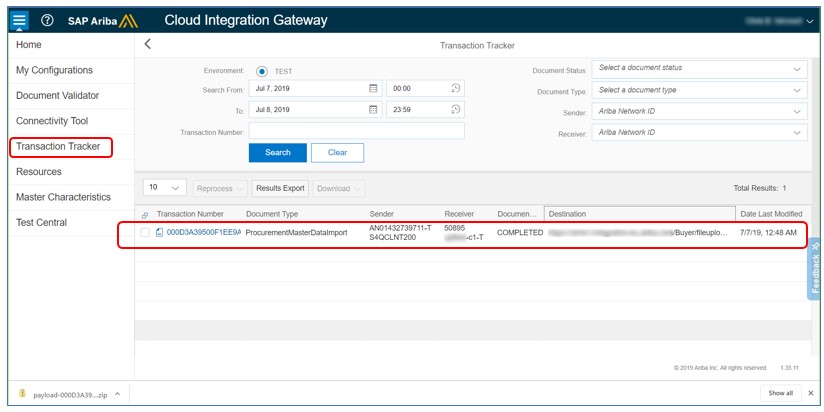Click the Search From date field Jul 7, 2019
Viewport: 824px width, 412px height.
click(315, 88)
